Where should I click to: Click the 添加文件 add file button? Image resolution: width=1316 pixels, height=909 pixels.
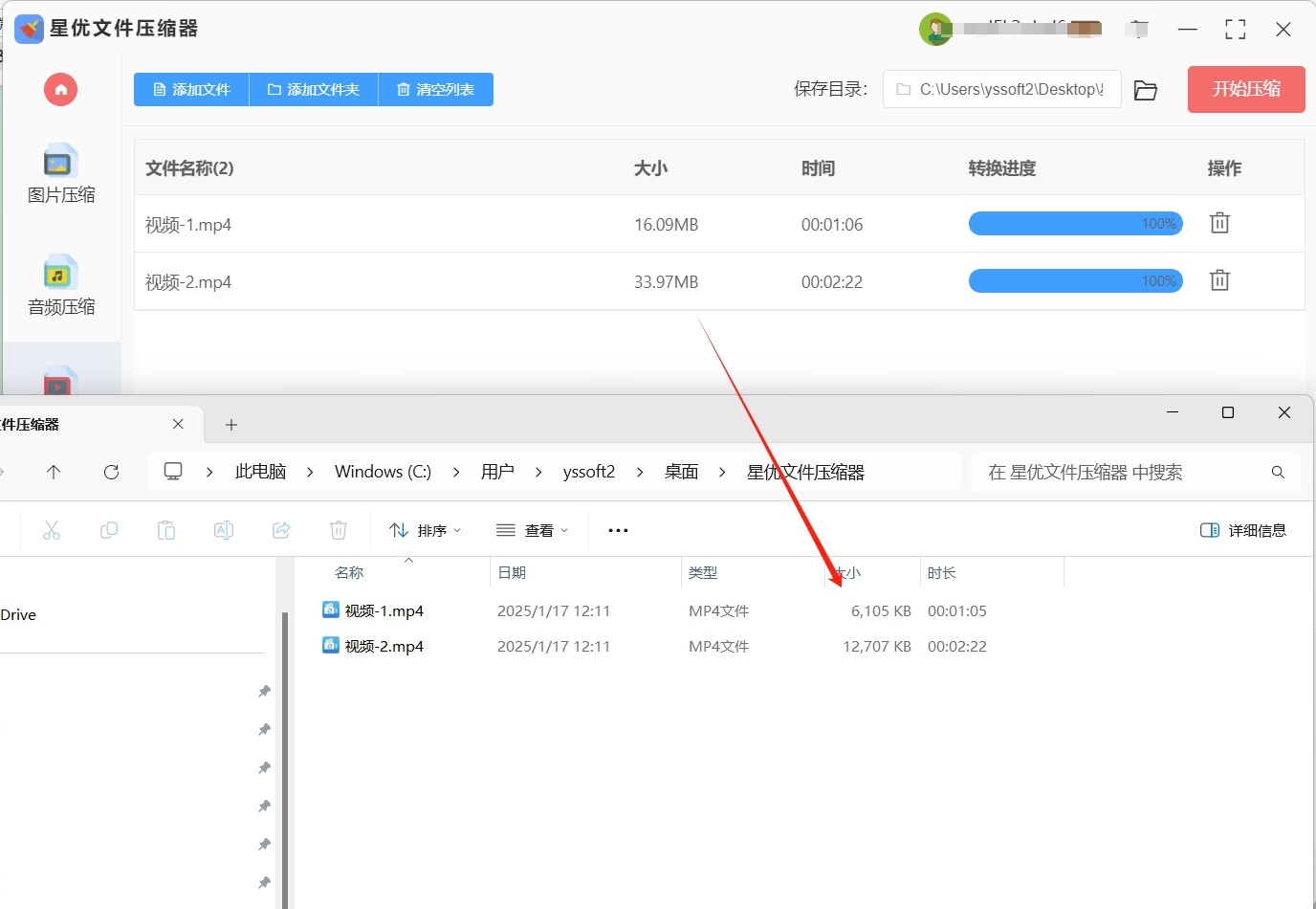(191, 90)
